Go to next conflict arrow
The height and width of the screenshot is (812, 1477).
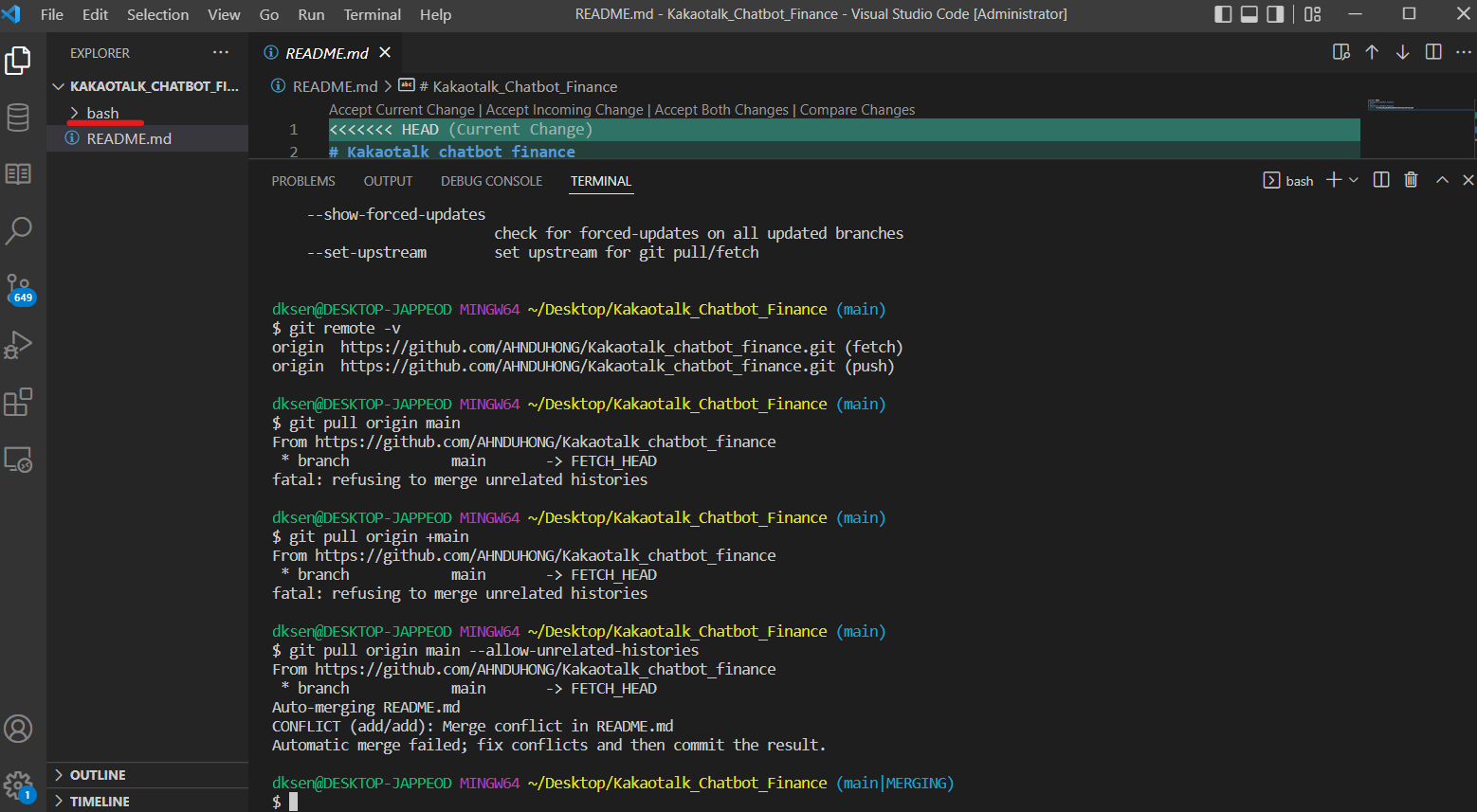click(1402, 52)
